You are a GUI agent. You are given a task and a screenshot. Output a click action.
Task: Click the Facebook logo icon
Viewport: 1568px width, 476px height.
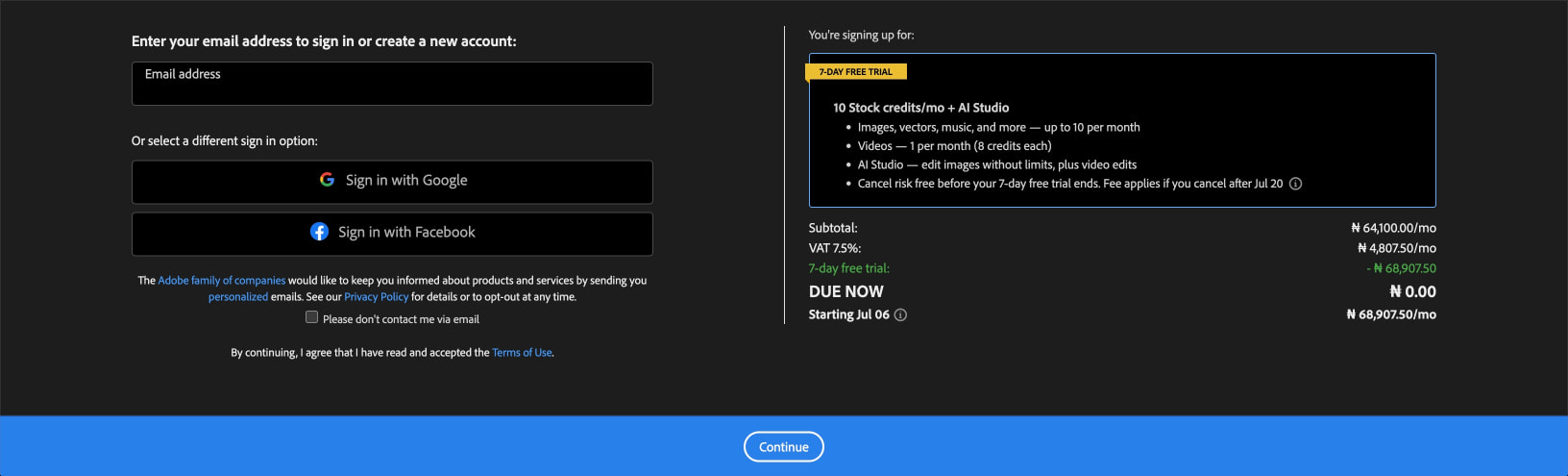pos(320,232)
